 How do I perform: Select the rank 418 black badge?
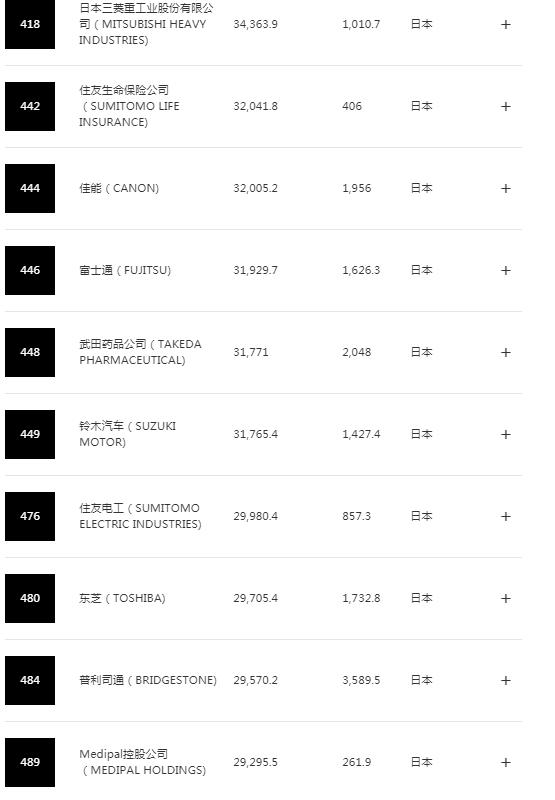(30, 24)
